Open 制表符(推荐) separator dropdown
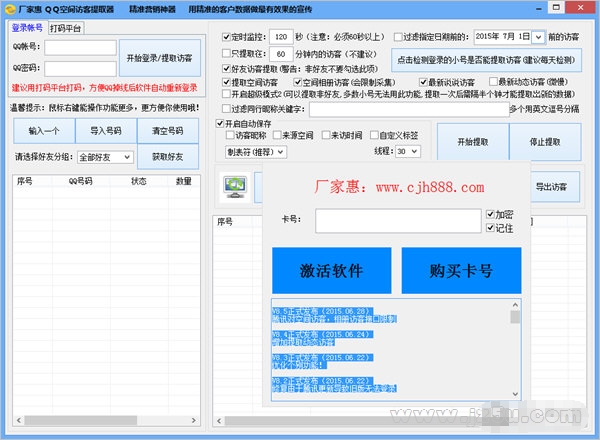600x440 pixels. pyautogui.click(x=256, y=152)
